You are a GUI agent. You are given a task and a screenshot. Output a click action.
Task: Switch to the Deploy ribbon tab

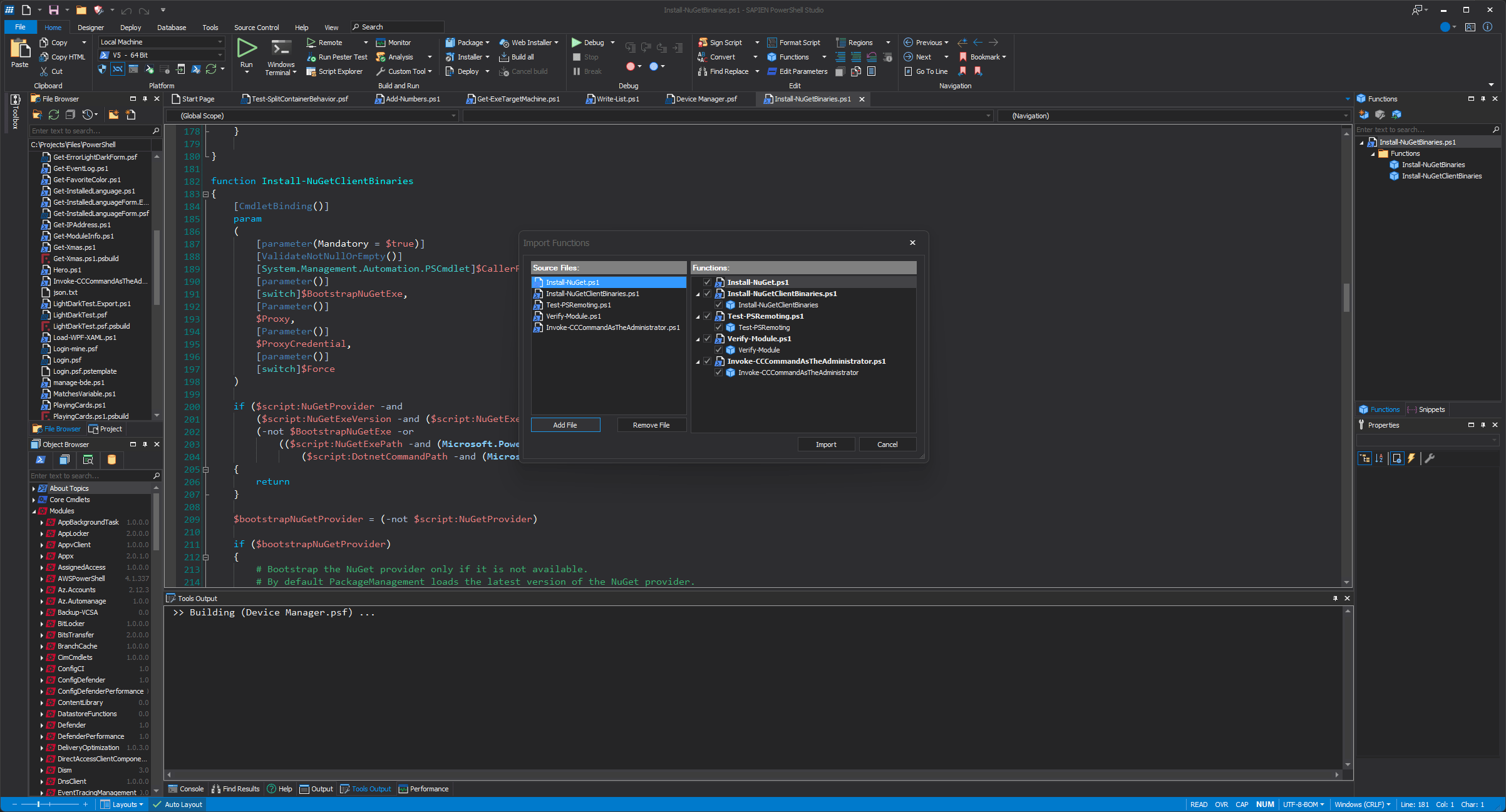point(130,27)
